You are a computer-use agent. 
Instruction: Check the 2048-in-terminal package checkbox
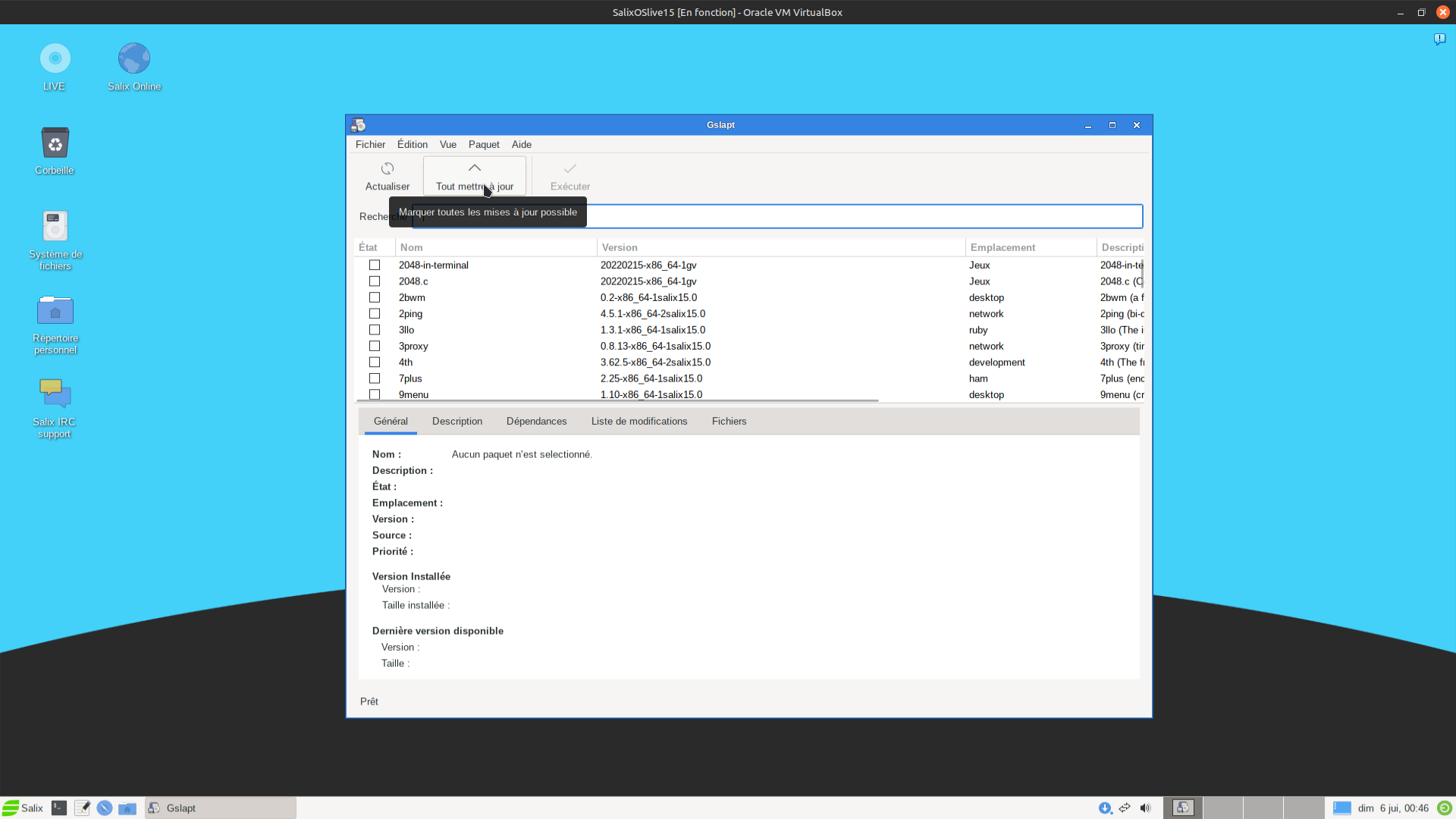click(x=375, y=265)
